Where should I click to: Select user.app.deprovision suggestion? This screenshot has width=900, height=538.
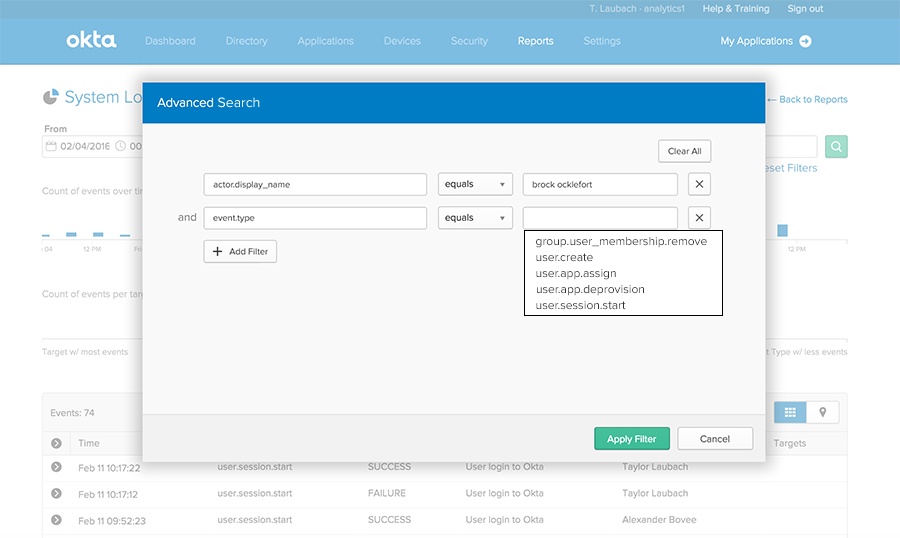(590, 289)
